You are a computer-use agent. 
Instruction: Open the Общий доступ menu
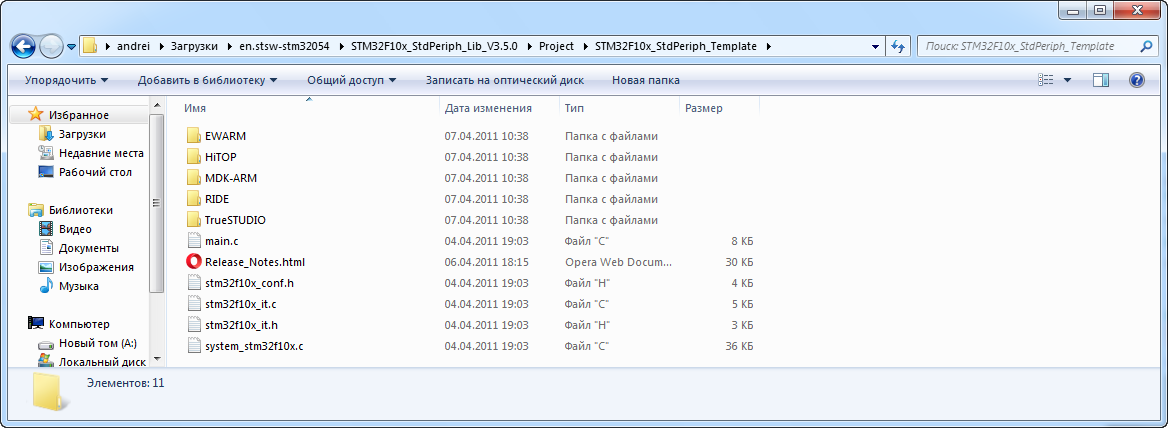tap(352, 80)
